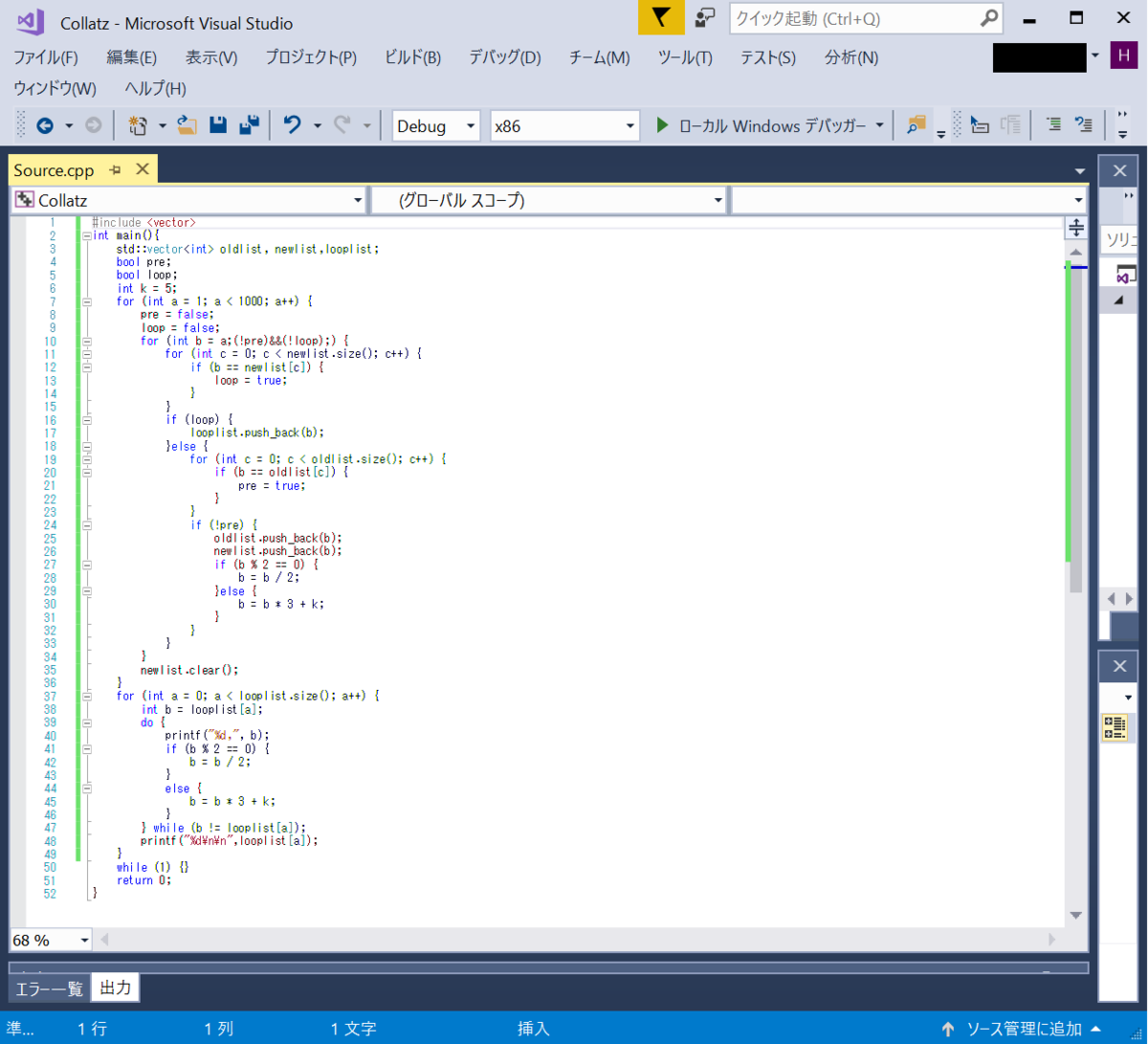
Task: Click the editor's horizontal scrollbar left arrow
Action: (105, 940)
